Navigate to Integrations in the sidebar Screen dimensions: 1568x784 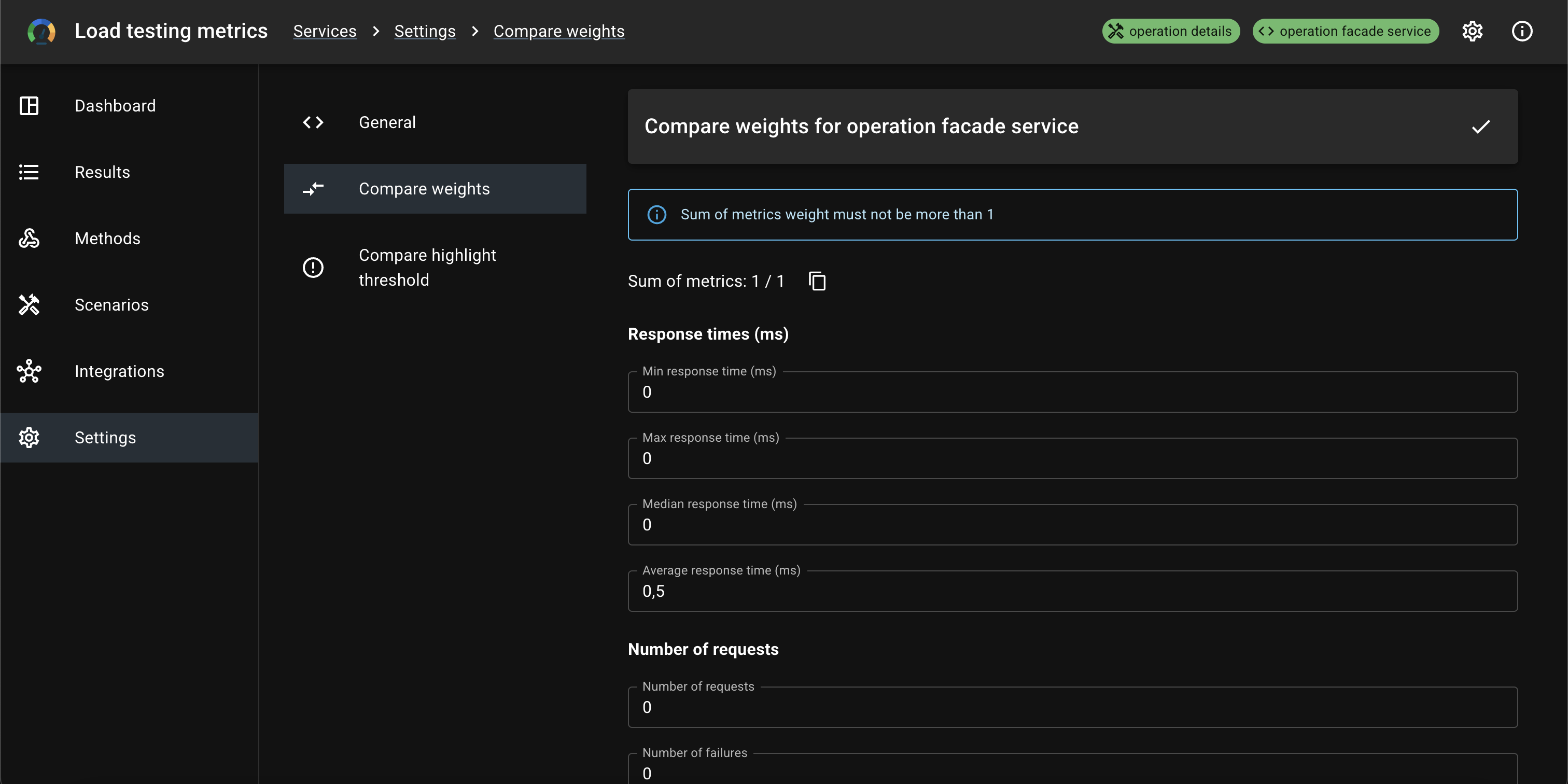tap(130, 371)
